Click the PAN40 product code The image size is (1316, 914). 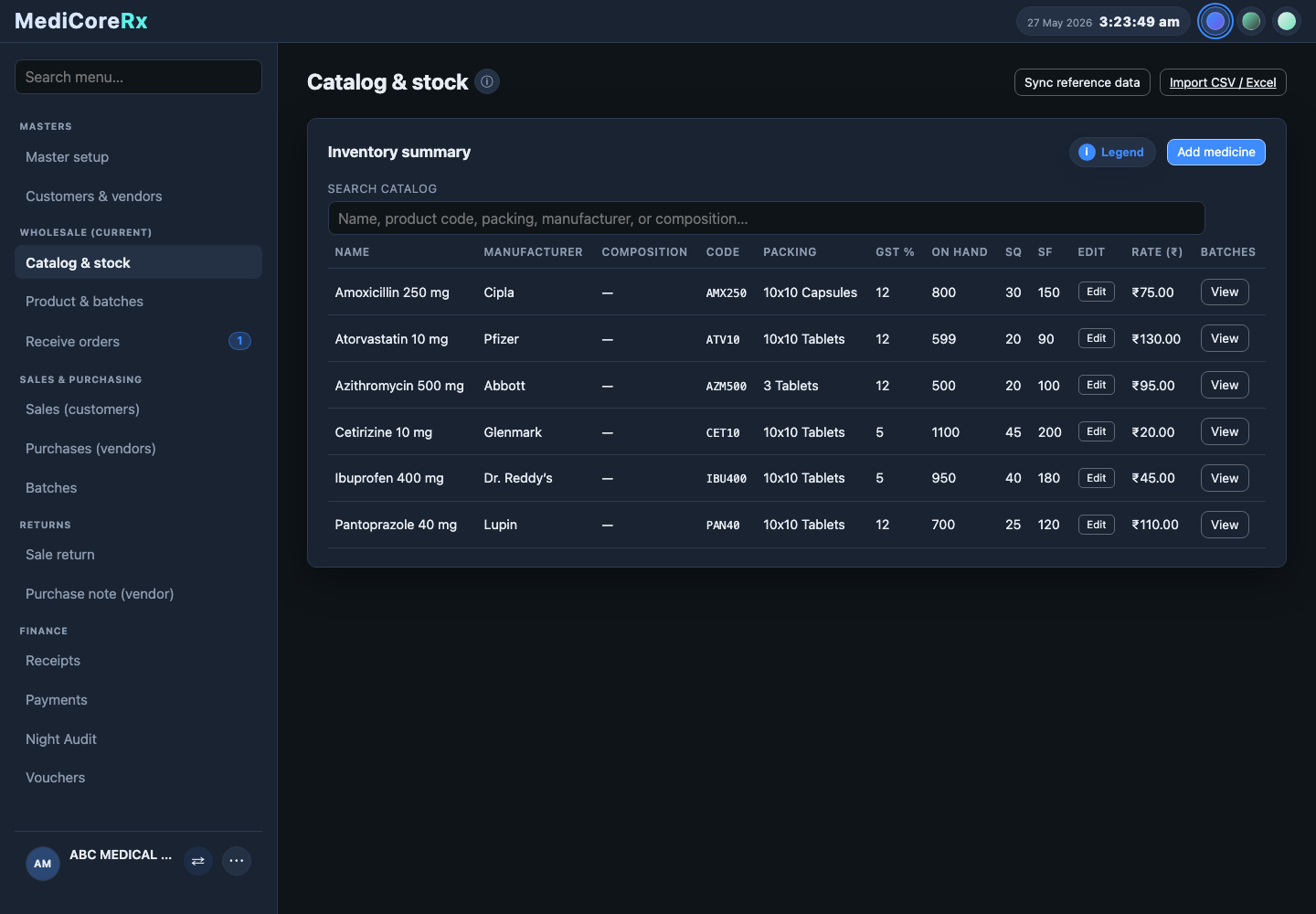tap(723, 526)
